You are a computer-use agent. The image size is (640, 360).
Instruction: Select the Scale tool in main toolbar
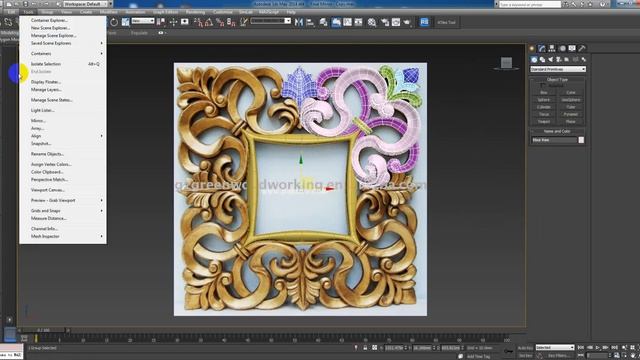125,22
